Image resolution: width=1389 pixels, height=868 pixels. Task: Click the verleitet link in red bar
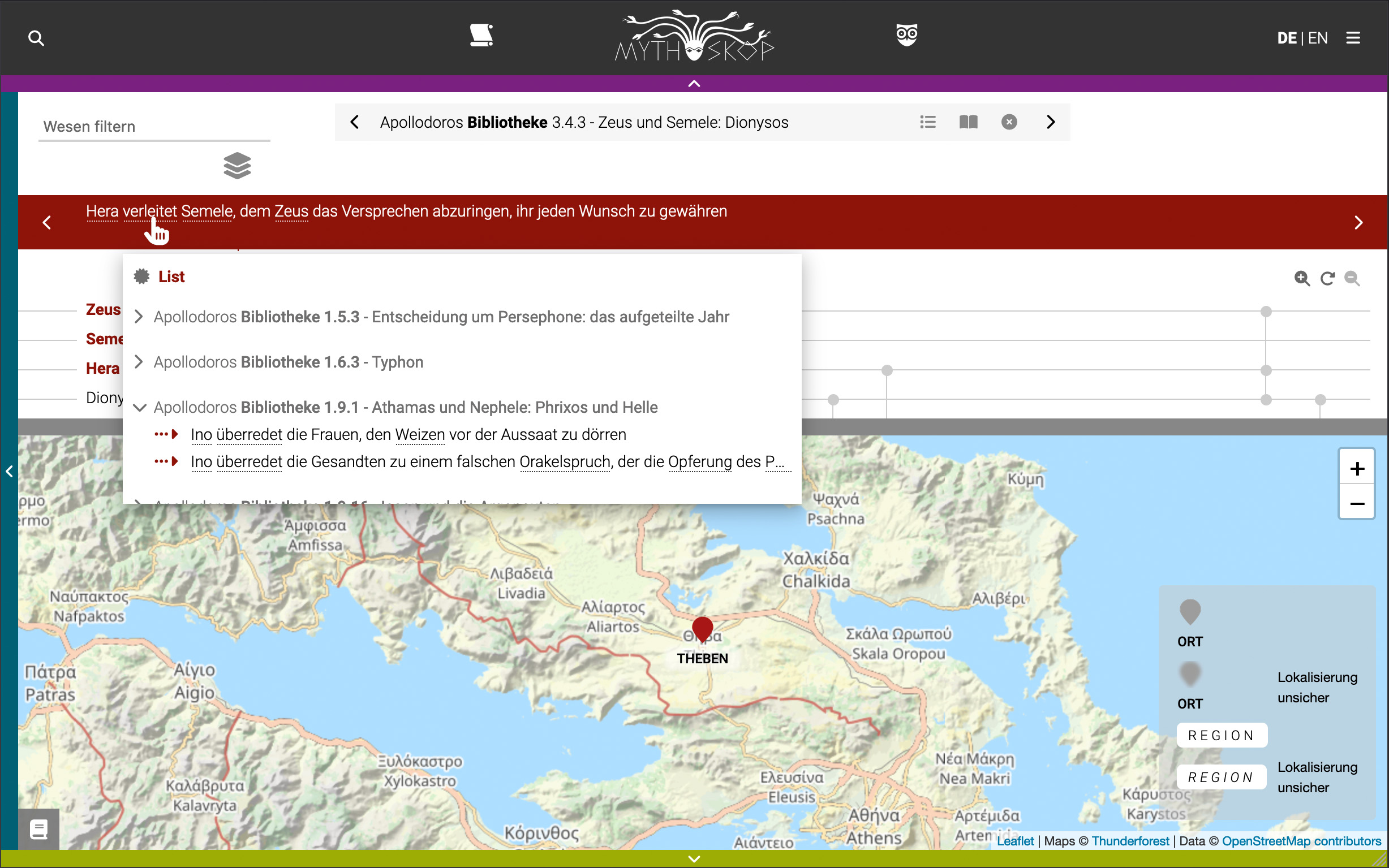pyautogui.click(x=150, y=211)
